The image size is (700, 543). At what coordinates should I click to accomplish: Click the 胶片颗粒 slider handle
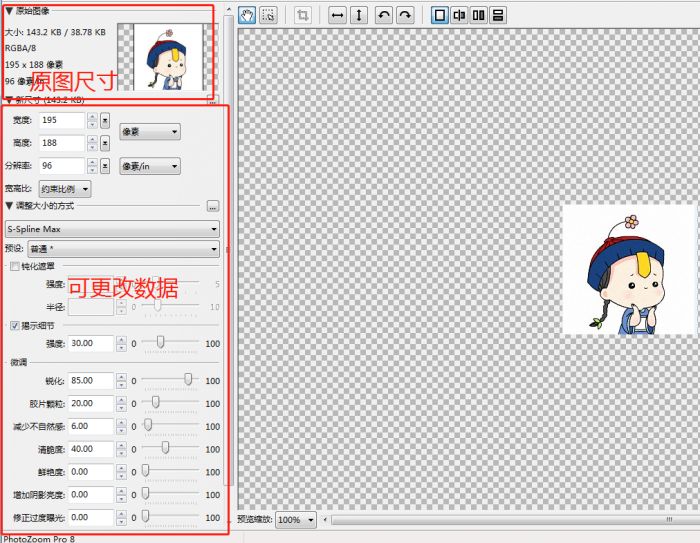tap(155, 402)
